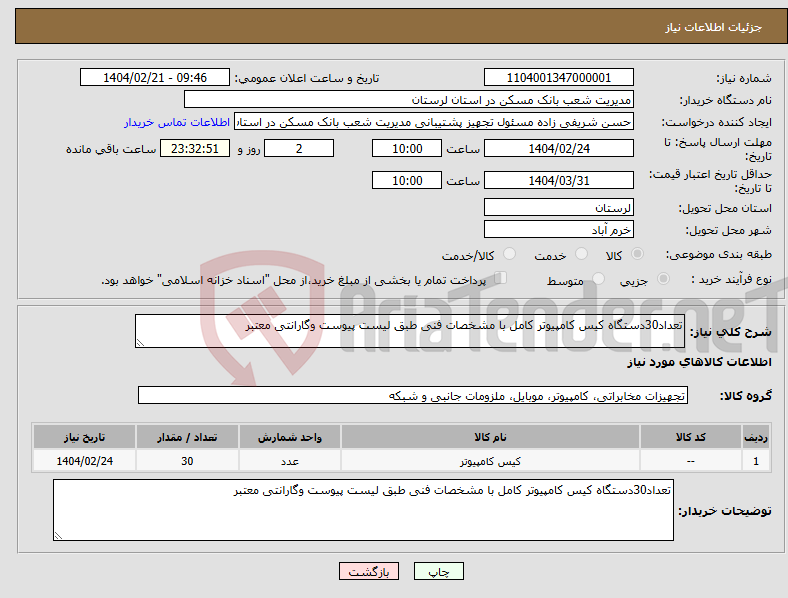This screenshot has width=788, height=598.
Task: Click table cell date 1404/02/24
Action: click(84, 461)
